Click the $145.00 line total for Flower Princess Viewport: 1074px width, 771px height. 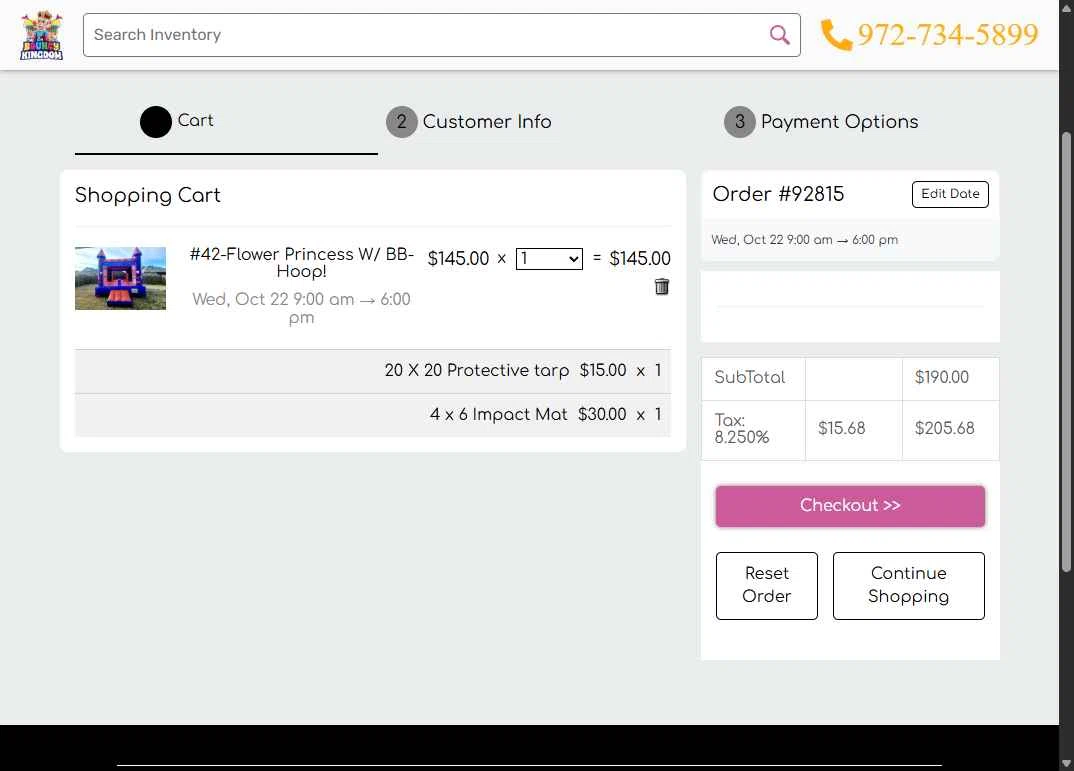coord(640,259)
